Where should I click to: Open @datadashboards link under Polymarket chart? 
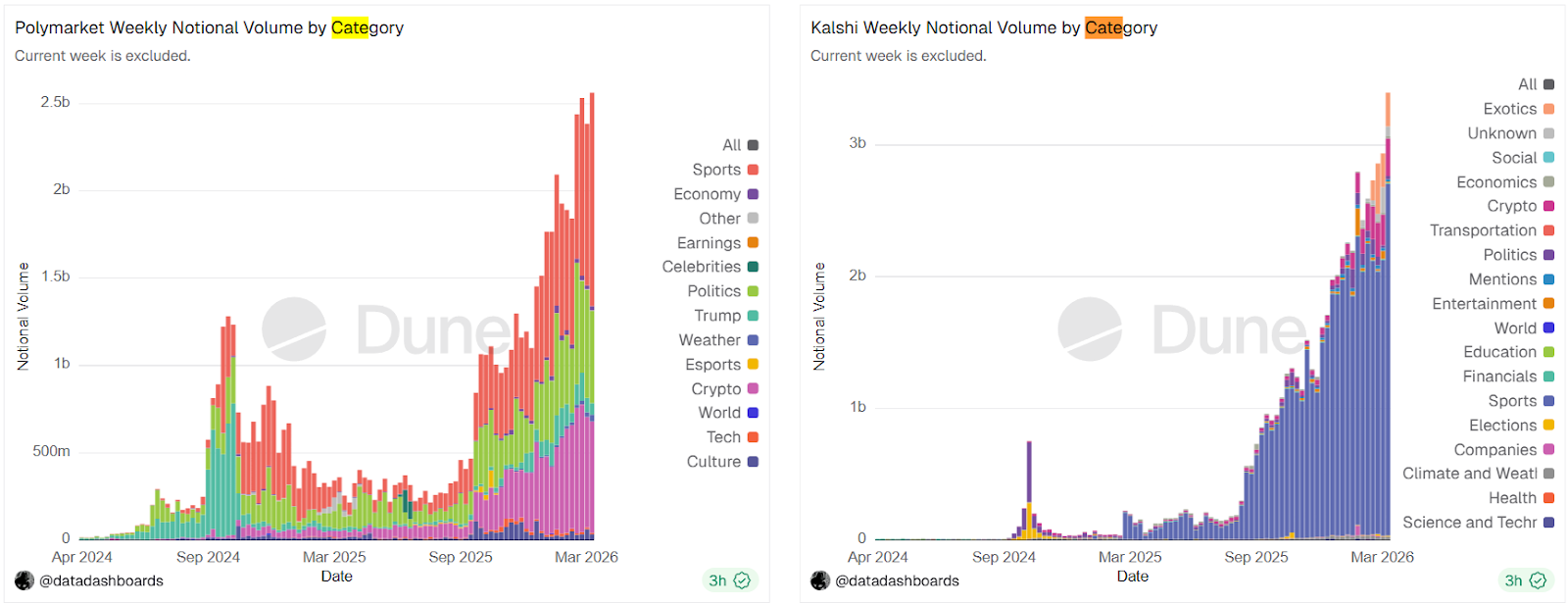(101, 580)
